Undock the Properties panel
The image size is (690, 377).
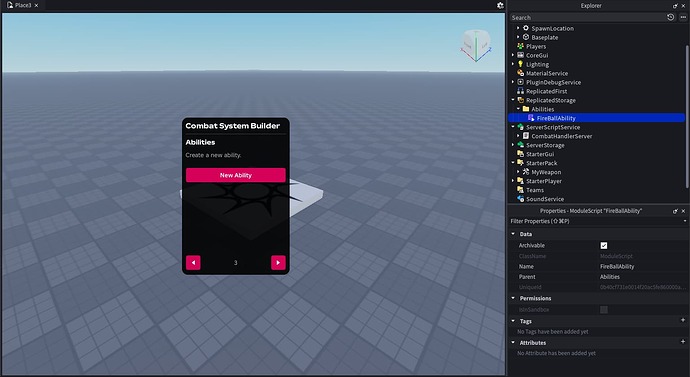675,211
